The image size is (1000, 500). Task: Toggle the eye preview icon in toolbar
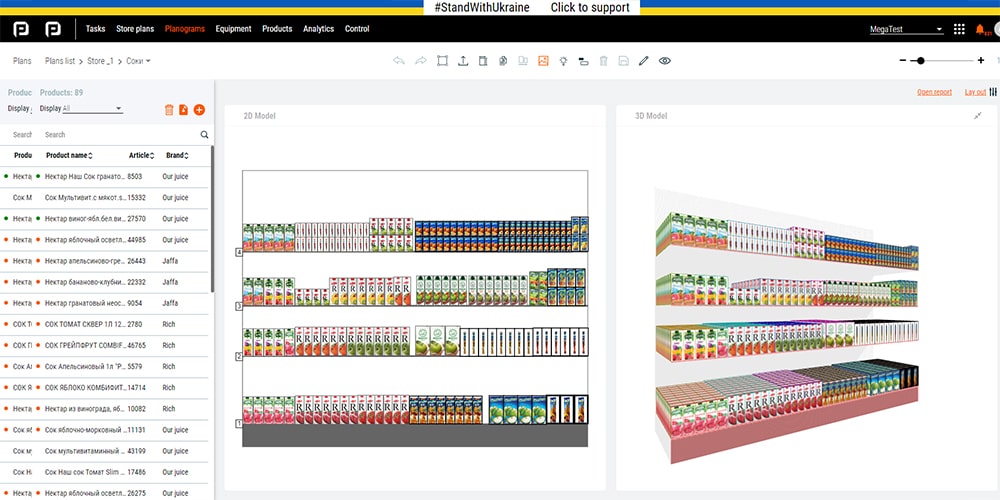click(665, 61)
